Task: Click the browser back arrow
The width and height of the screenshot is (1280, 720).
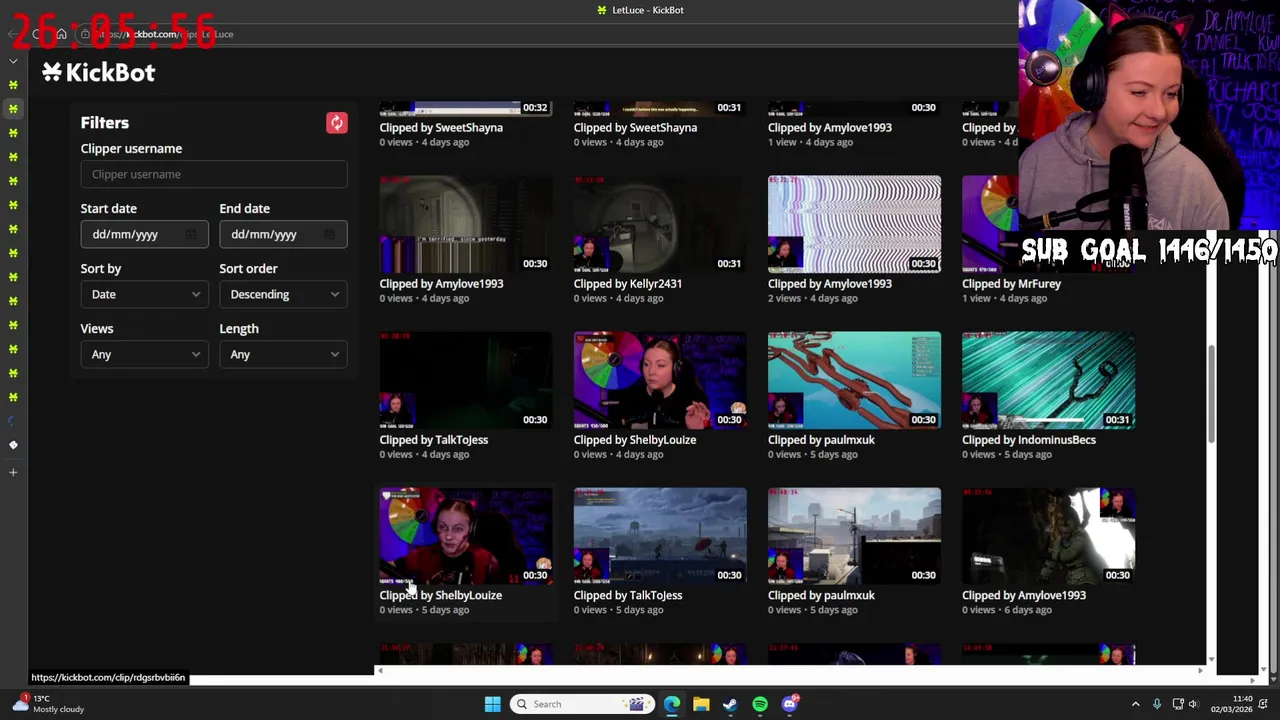Action: click(x=12, y=34)
